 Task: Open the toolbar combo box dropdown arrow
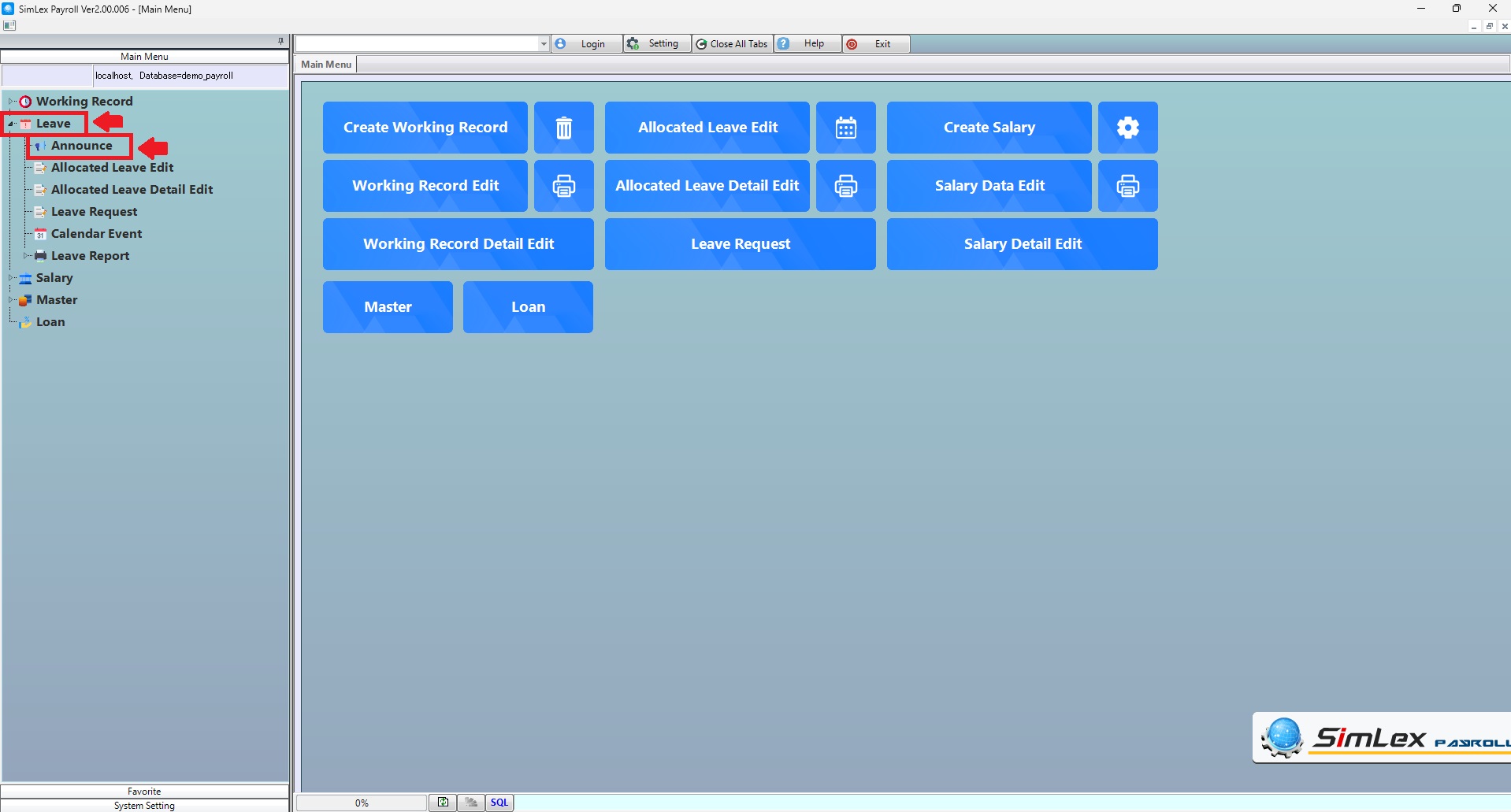tap(544, 44)
